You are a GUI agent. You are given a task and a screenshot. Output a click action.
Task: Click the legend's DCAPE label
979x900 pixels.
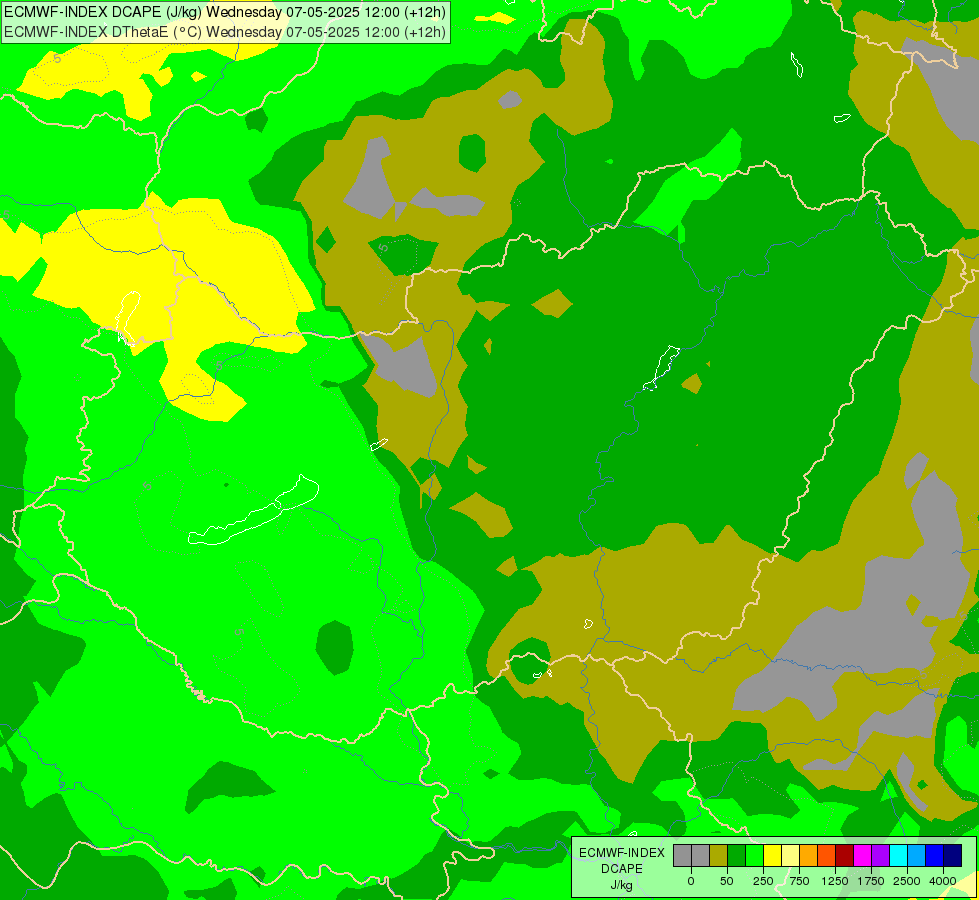622,869
